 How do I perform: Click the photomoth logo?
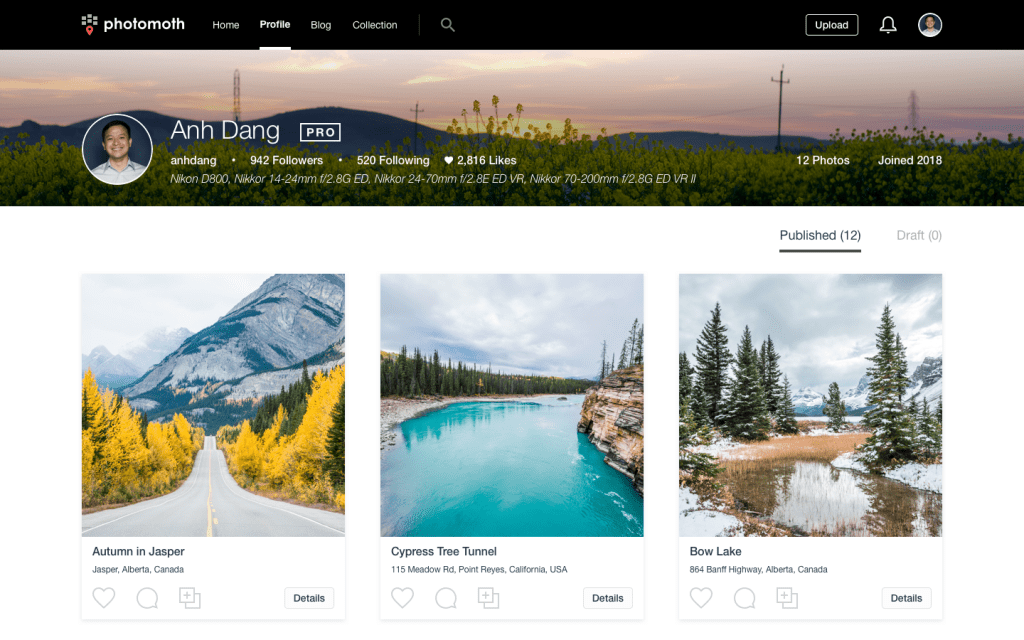[x=133, y=25]
